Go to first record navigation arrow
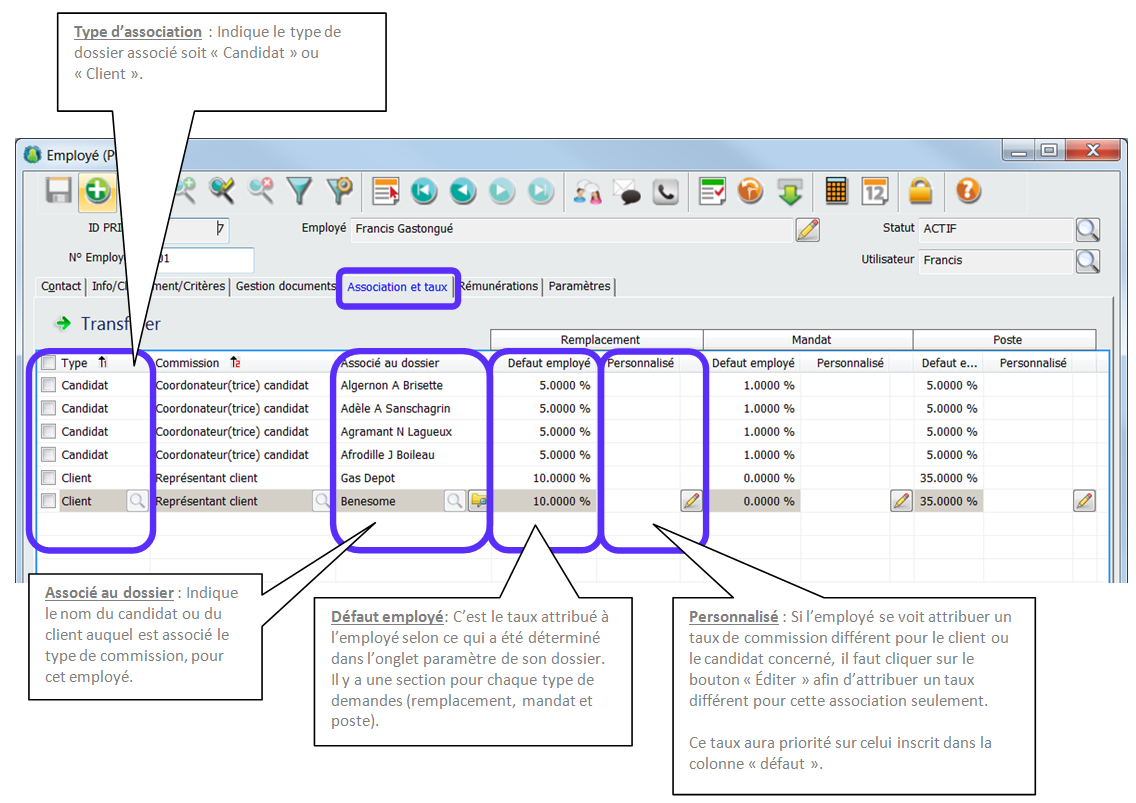This screenshot has width=1136, height=803. (x=423, y=192)
